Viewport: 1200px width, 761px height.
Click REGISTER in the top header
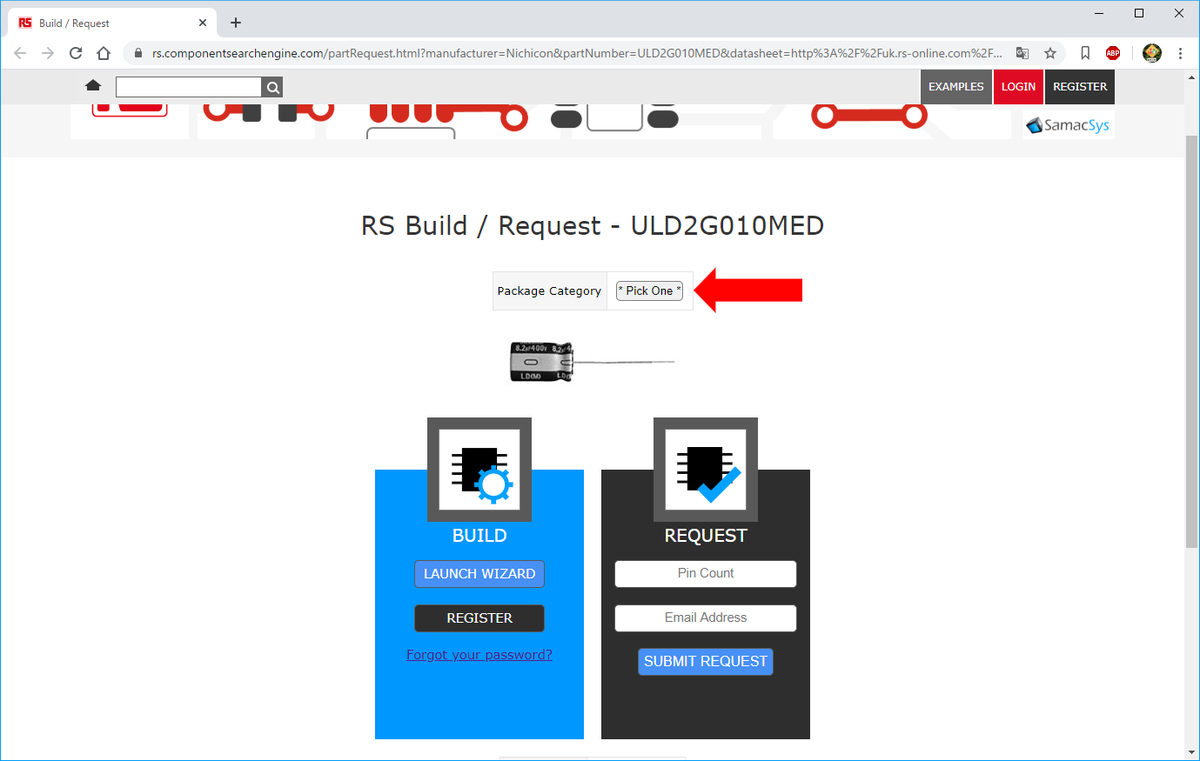(1080, 87)
